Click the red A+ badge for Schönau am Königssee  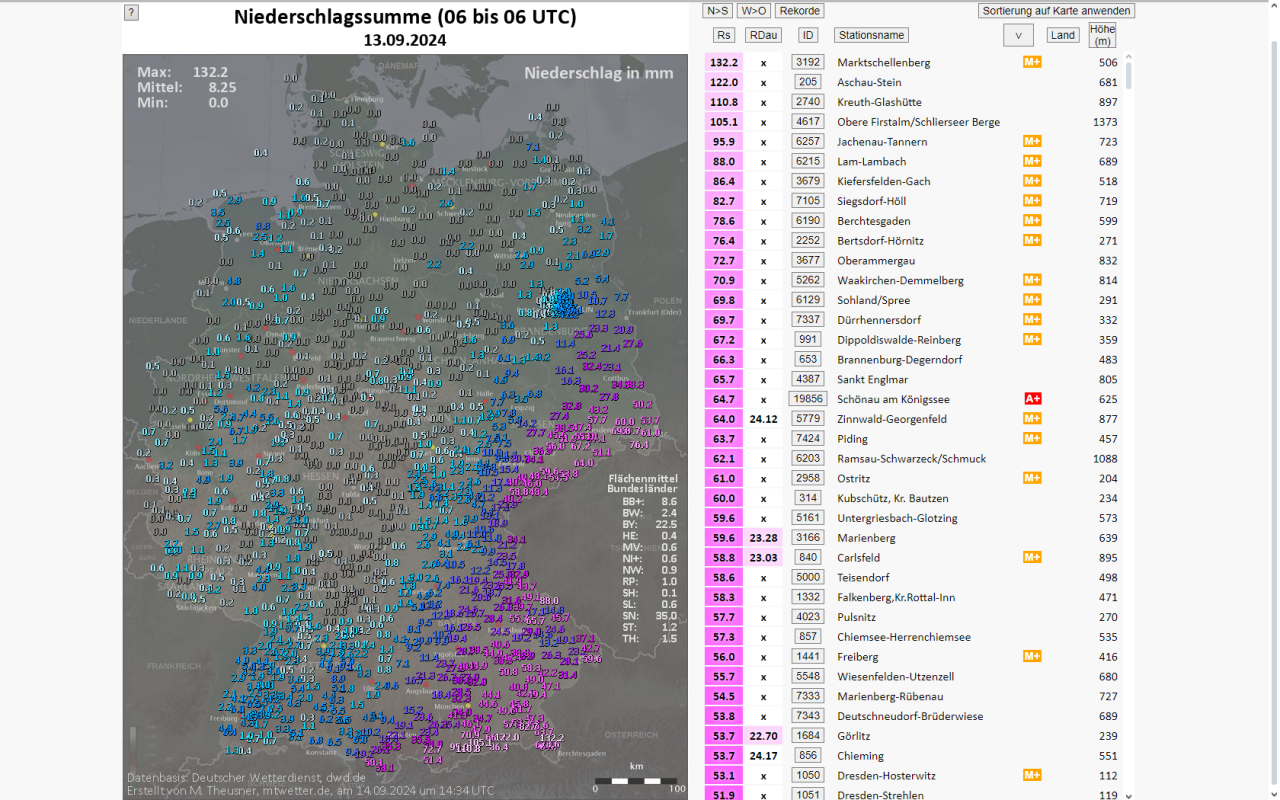1031,399
